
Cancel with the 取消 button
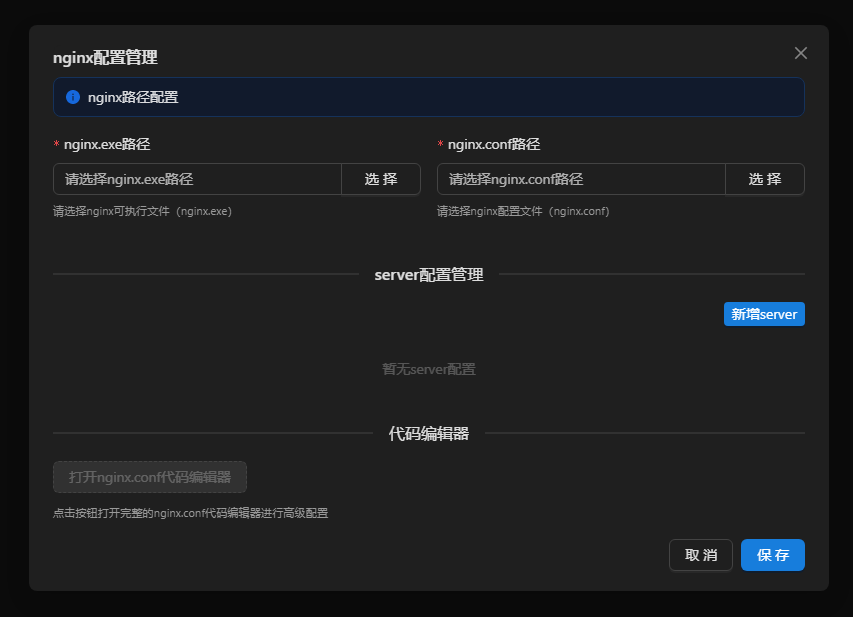tap(701, 555)
